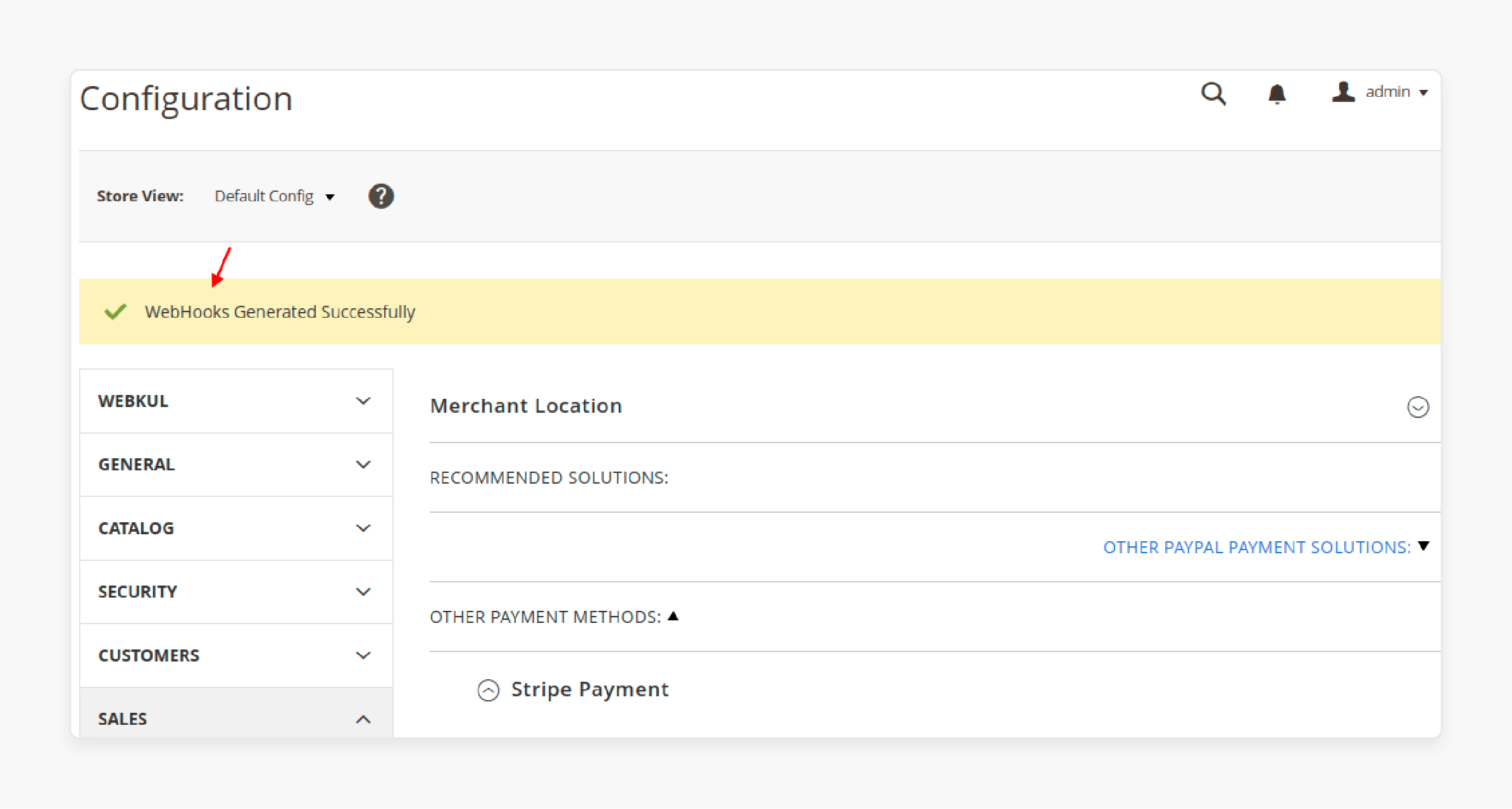This screenshot has height=809, width=1512.
Task: Click the notification bell icon
Action: pos(1277,93)
